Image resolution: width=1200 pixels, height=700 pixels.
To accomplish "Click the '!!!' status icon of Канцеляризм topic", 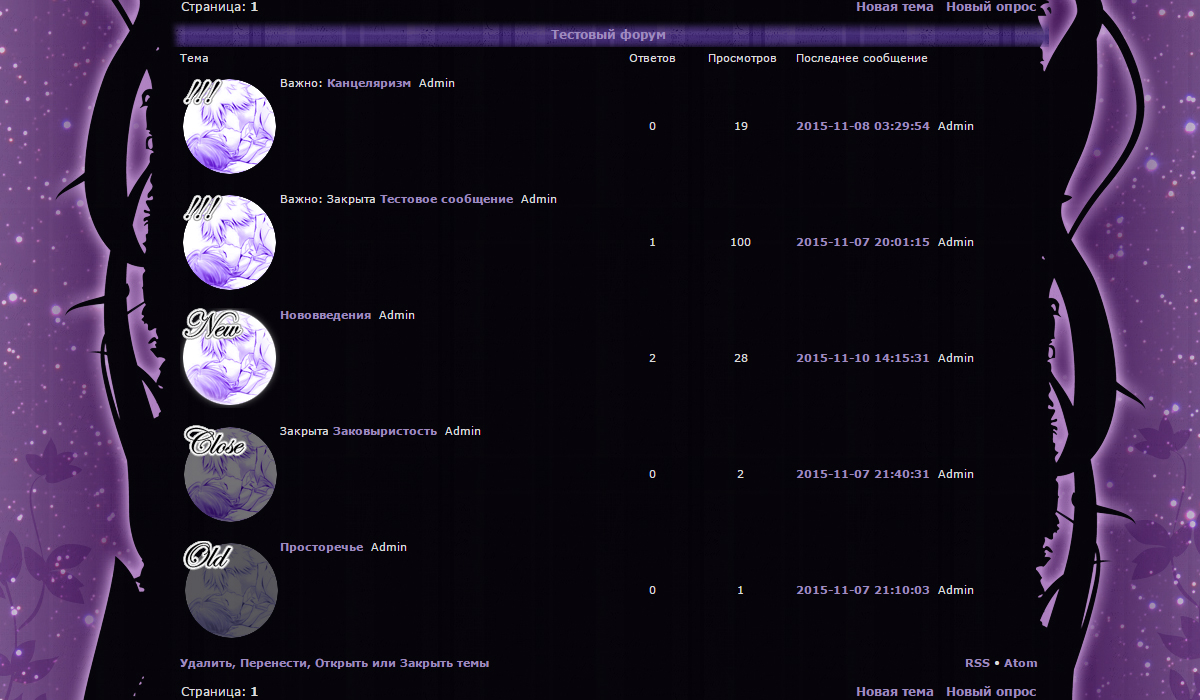I will point(229,126).
